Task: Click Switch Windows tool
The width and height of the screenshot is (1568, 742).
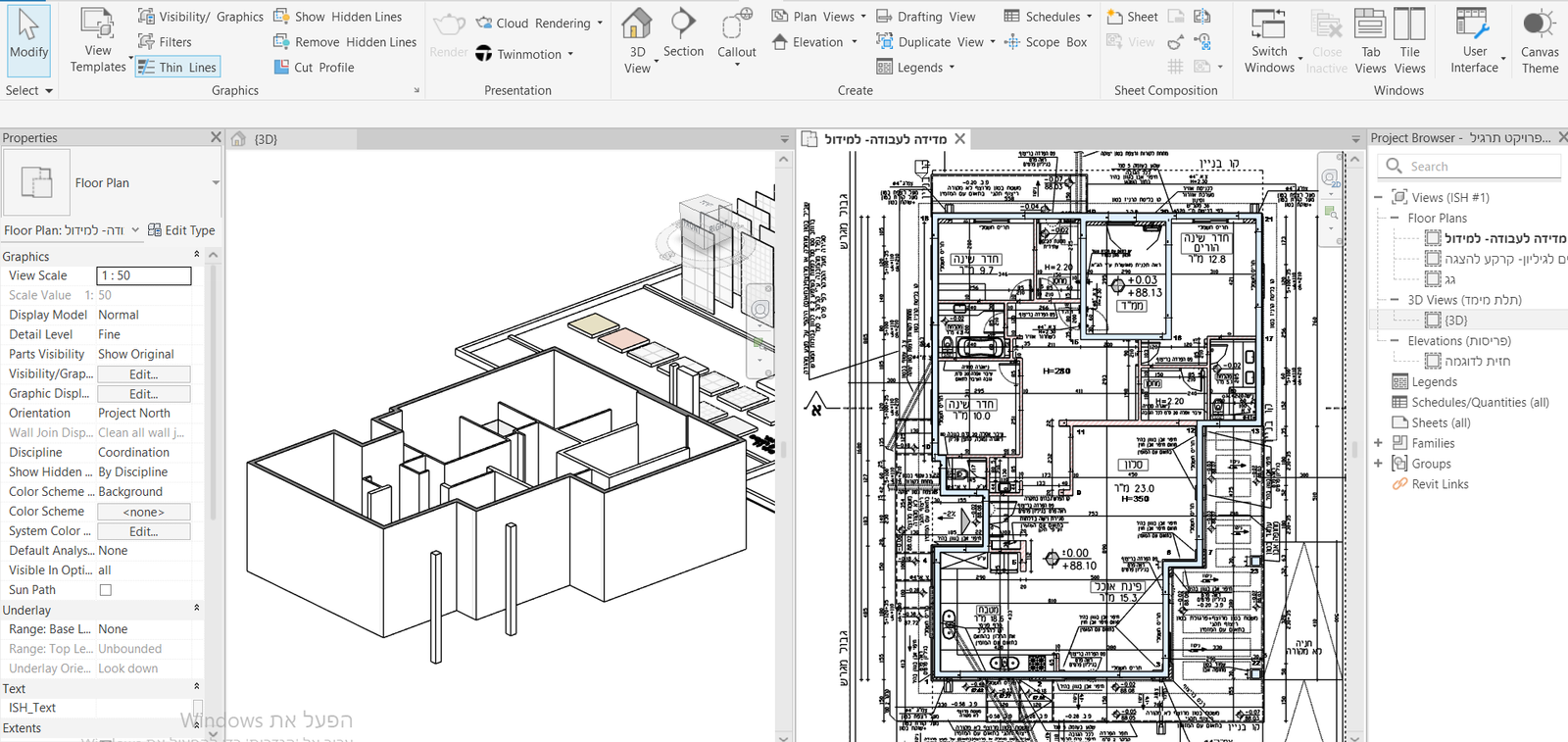Action: 1269,41
